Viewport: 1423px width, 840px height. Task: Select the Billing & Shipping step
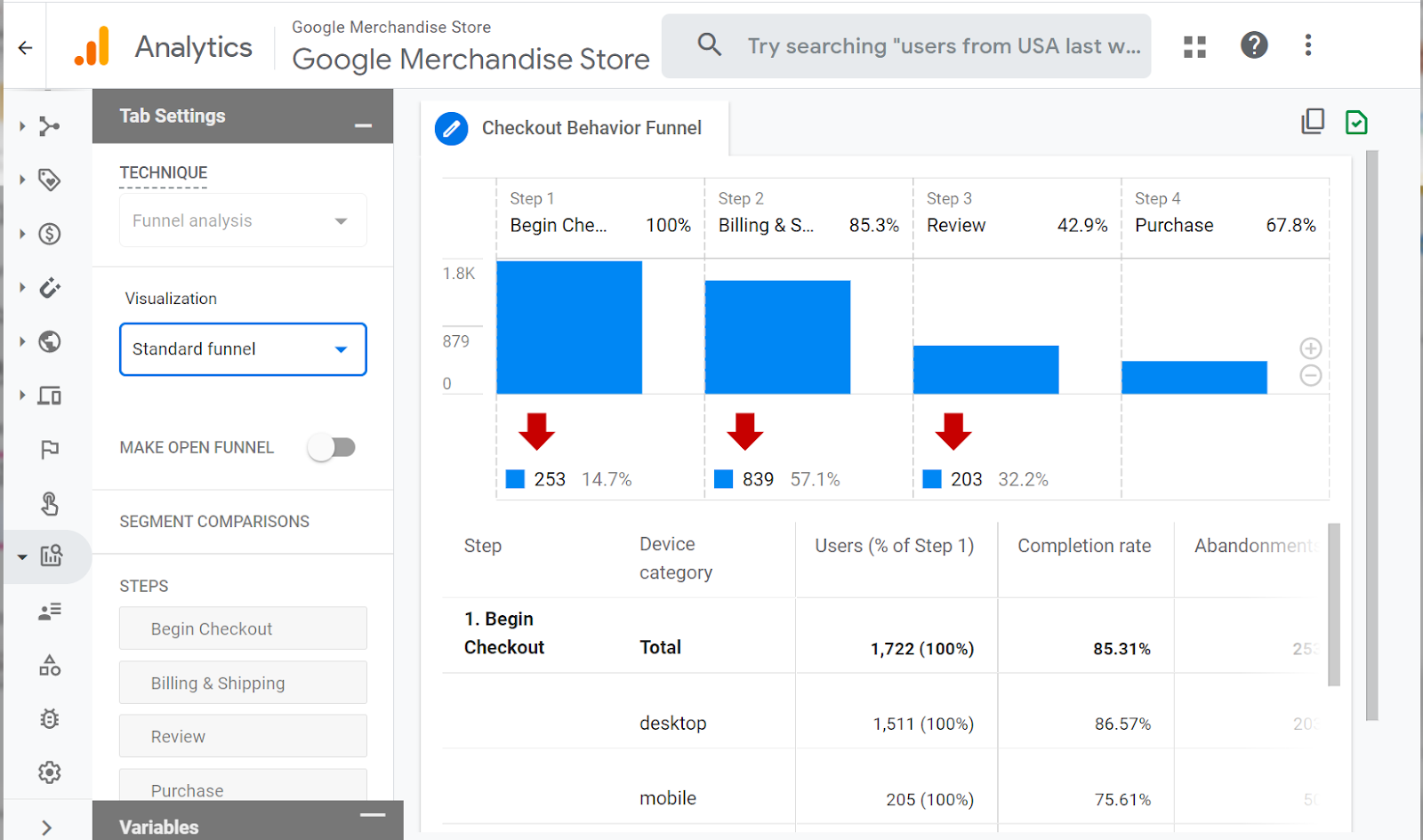point(243,683)
